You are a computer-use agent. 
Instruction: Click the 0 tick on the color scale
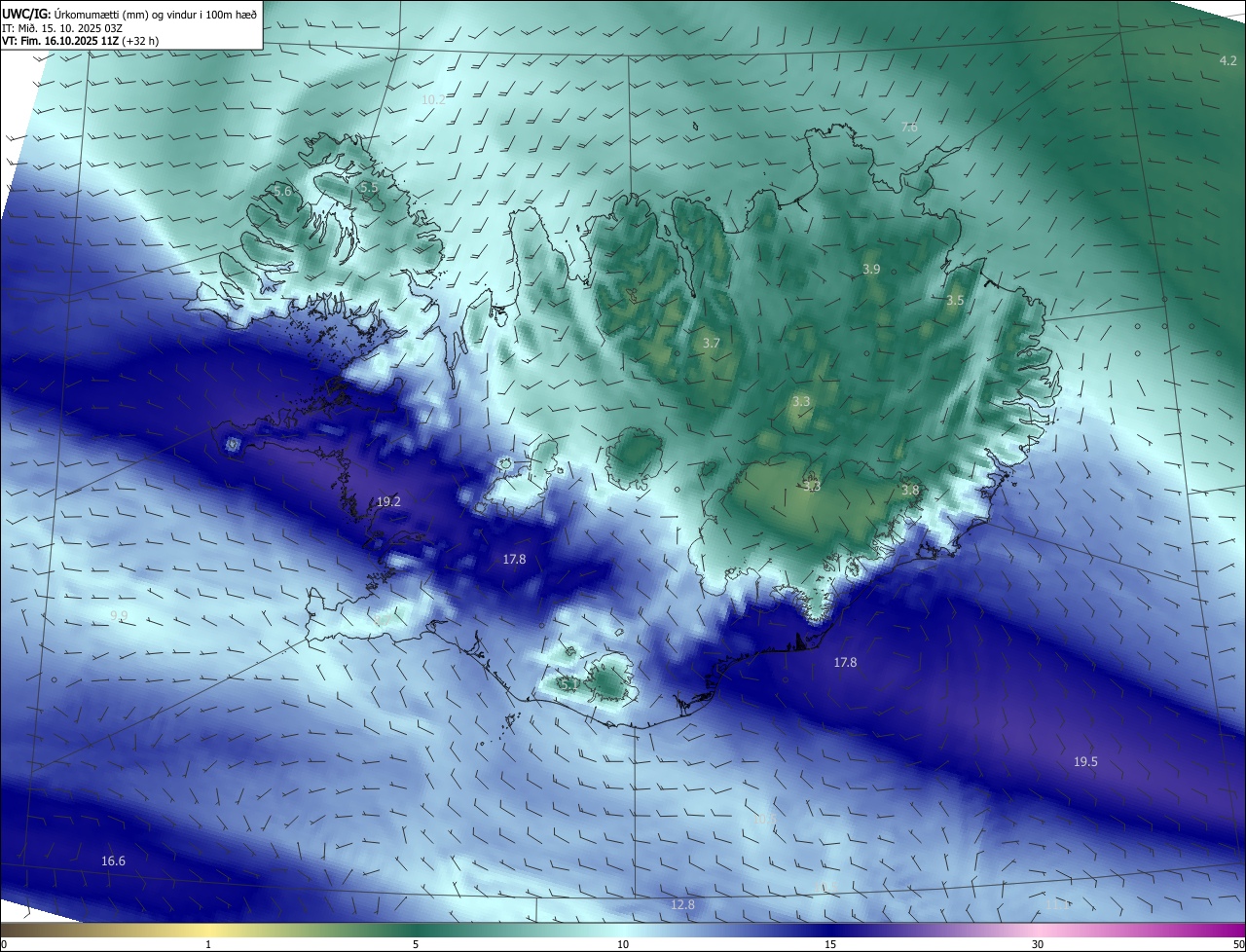pos(4,944)
